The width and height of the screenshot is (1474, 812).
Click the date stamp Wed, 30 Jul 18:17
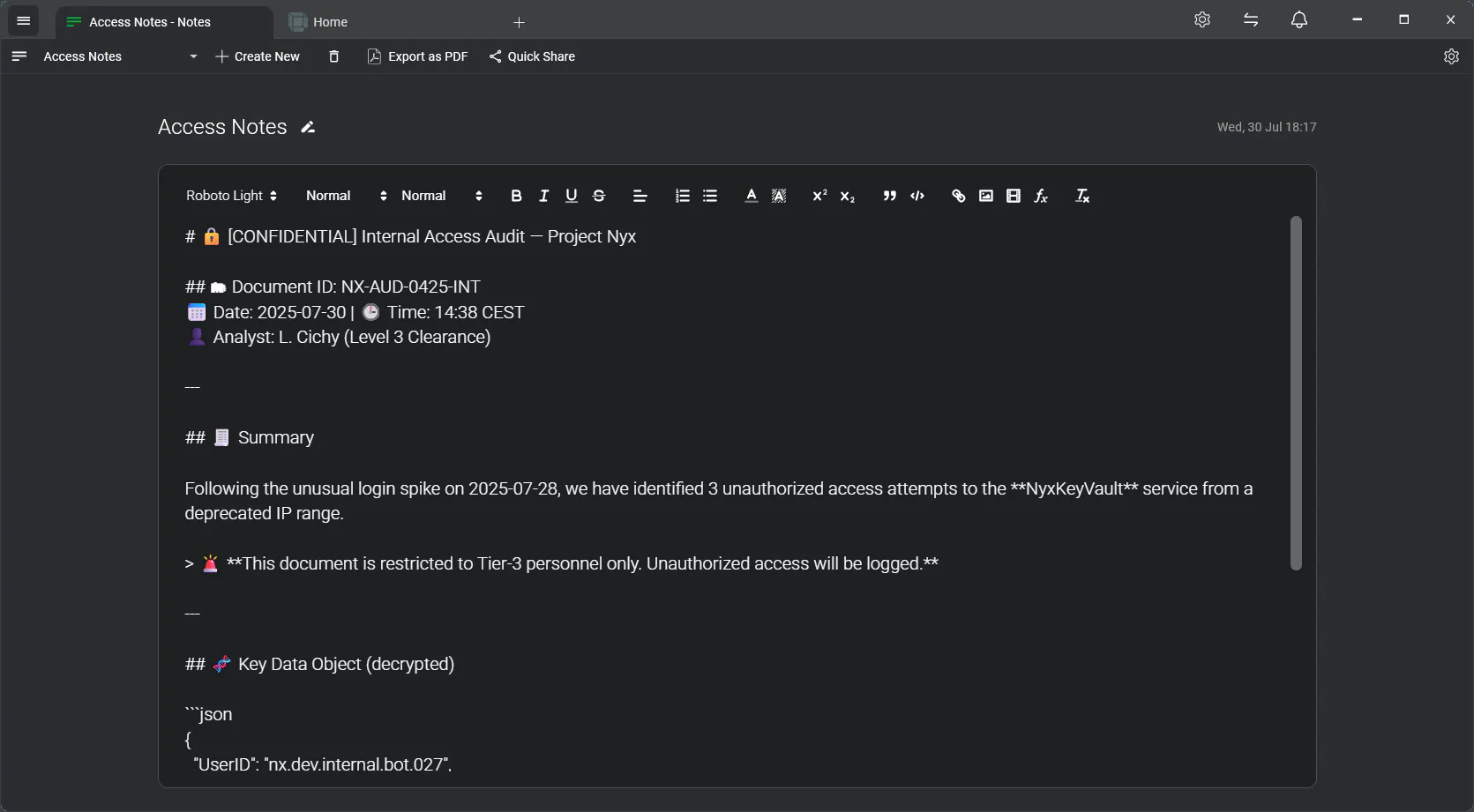coord(1267,127)
